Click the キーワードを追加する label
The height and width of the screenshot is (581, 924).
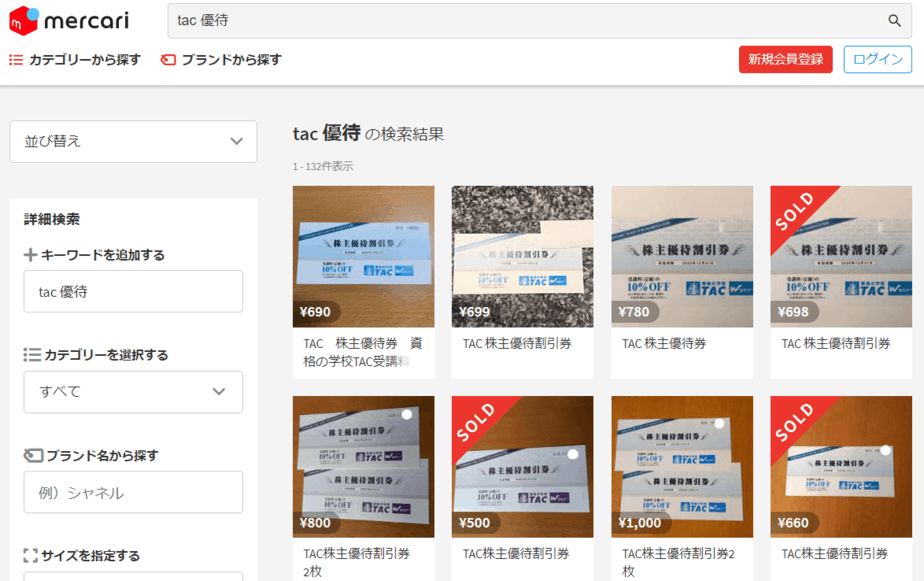tap(103, 255)
